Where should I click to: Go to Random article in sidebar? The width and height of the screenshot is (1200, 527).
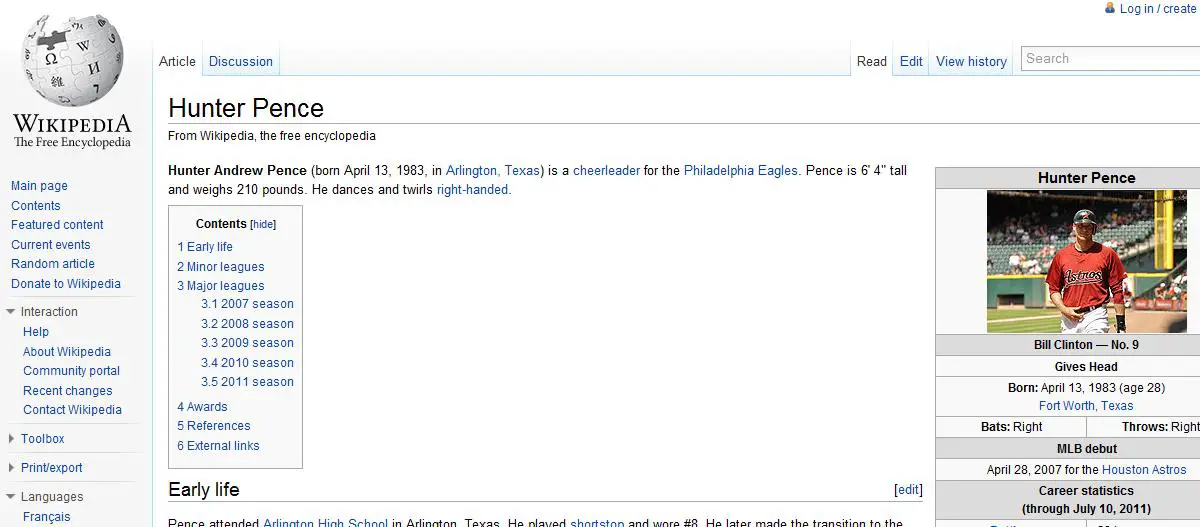pos(53,264)
